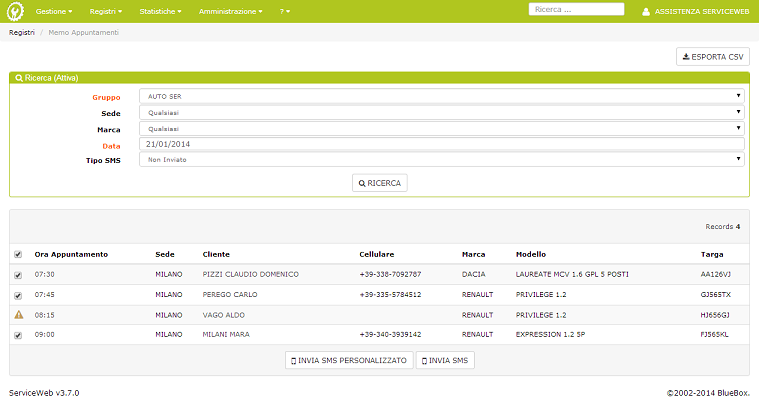Click the Ricerca (Attiva) panel header
This screenshot has height=398, width=759.
380,78
